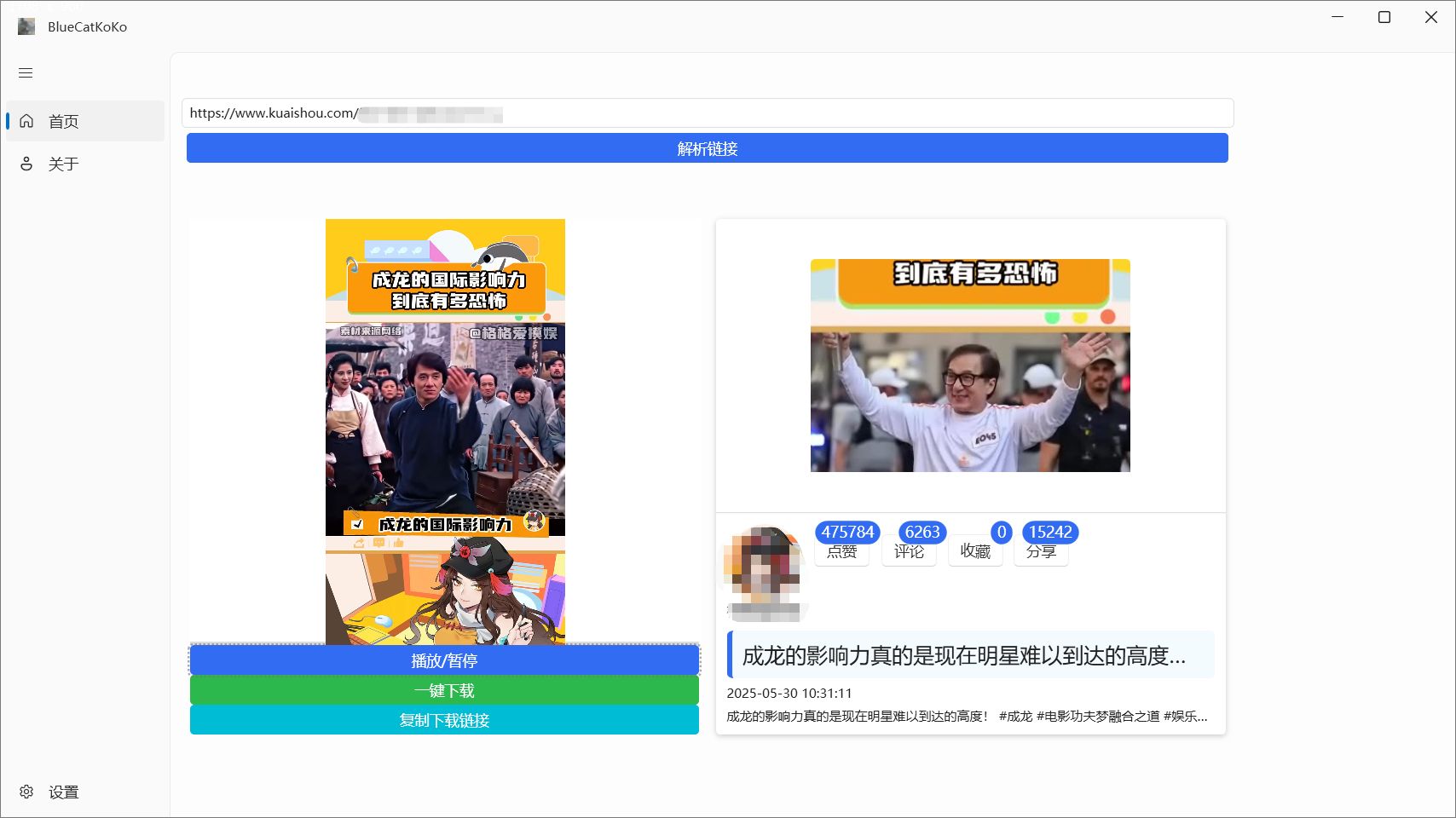
Task: Click the person icon beside 关于
Action: click(x=26, y=164)
